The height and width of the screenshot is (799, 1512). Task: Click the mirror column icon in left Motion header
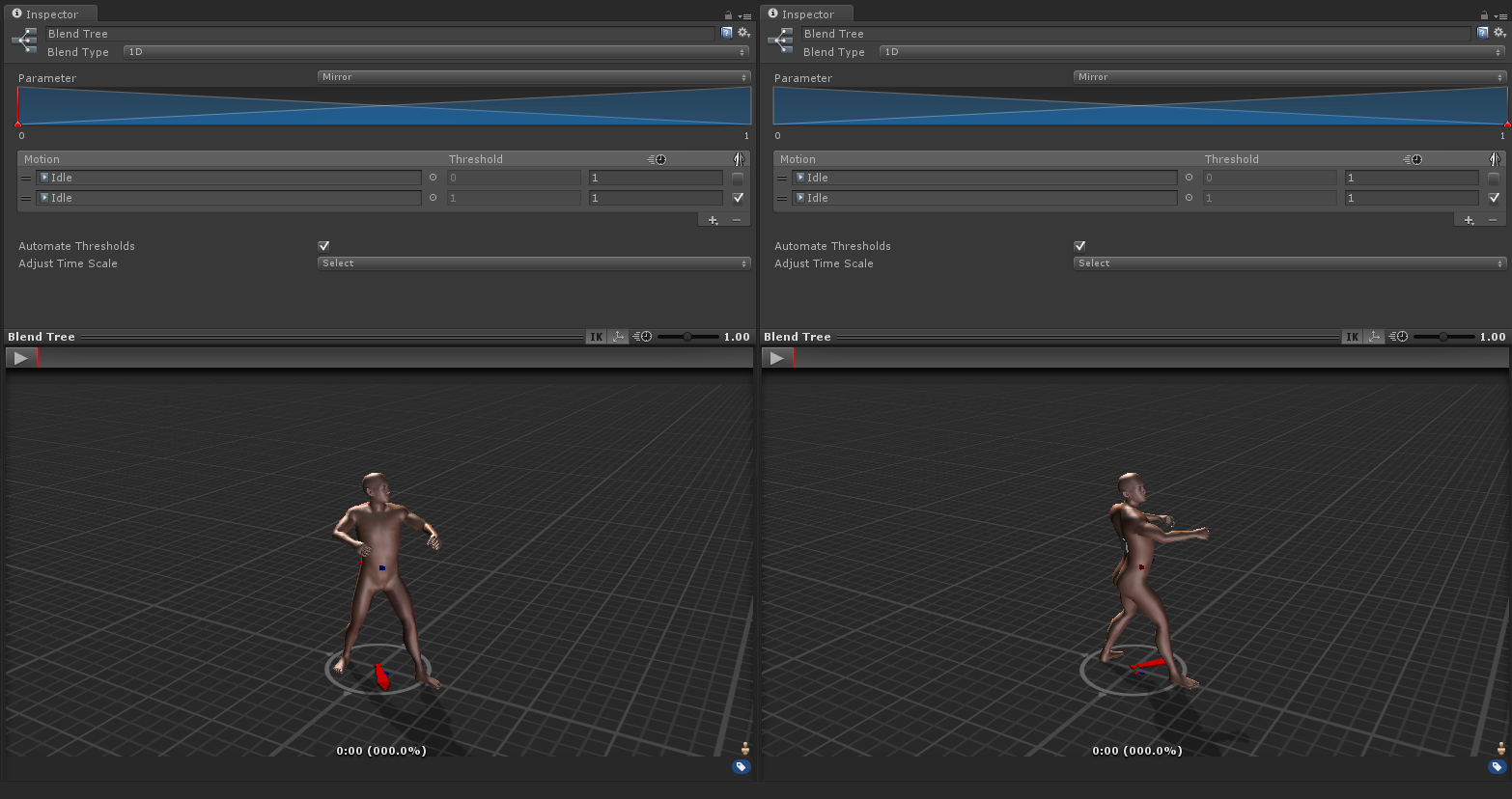(x=739, y=159)
